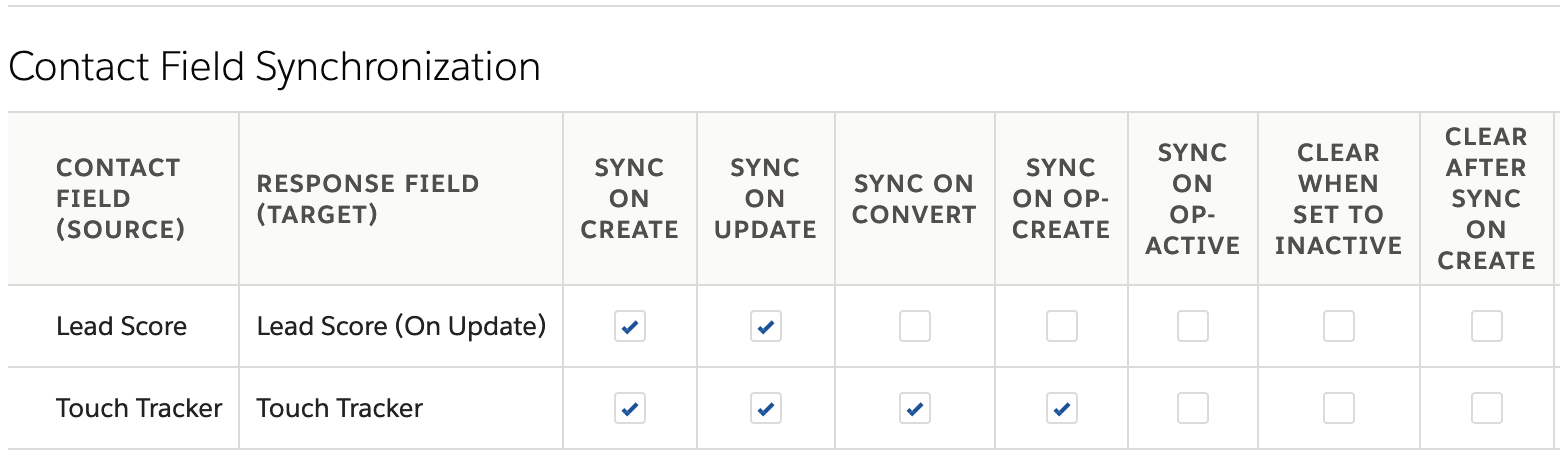Uncheck Sync On Create for Touch Tracker

(630, 408)
